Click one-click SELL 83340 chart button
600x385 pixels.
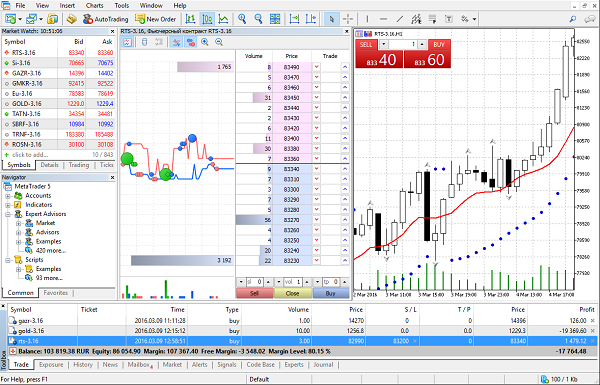pos(379,59)
